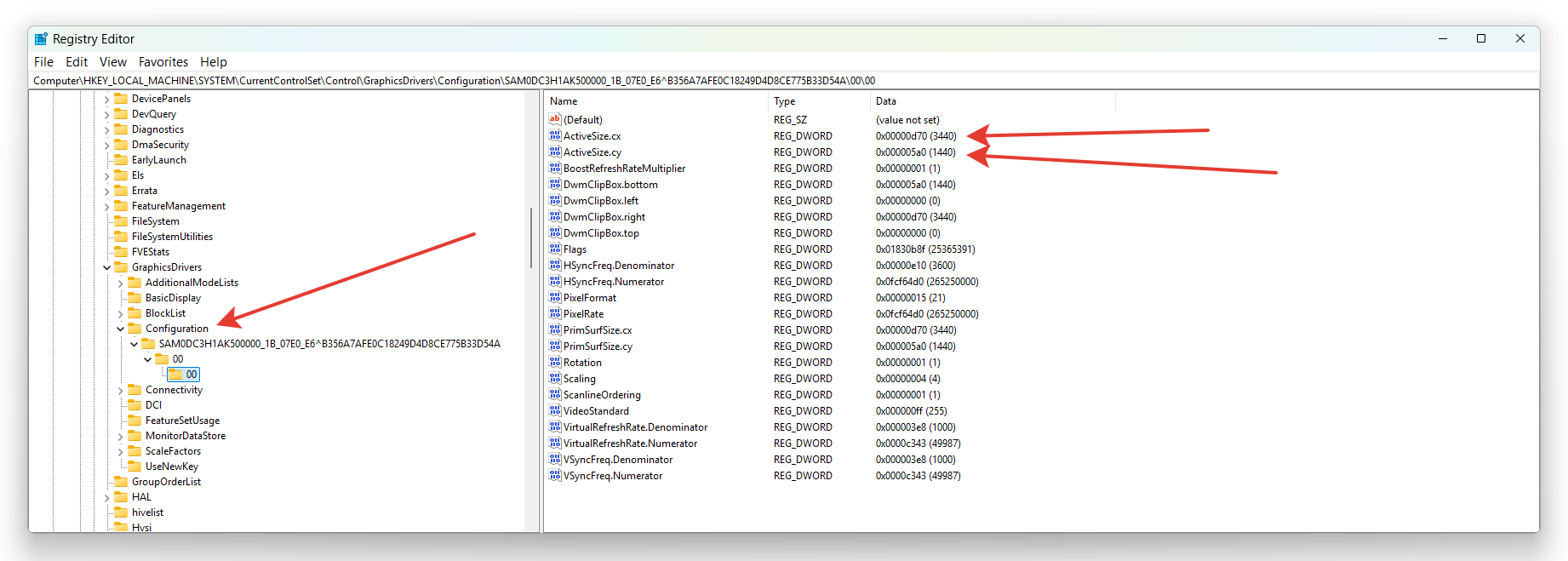Viewport: 1568px width, 561px height.
Task: Open the Edit menu
Action: [77, 62]
